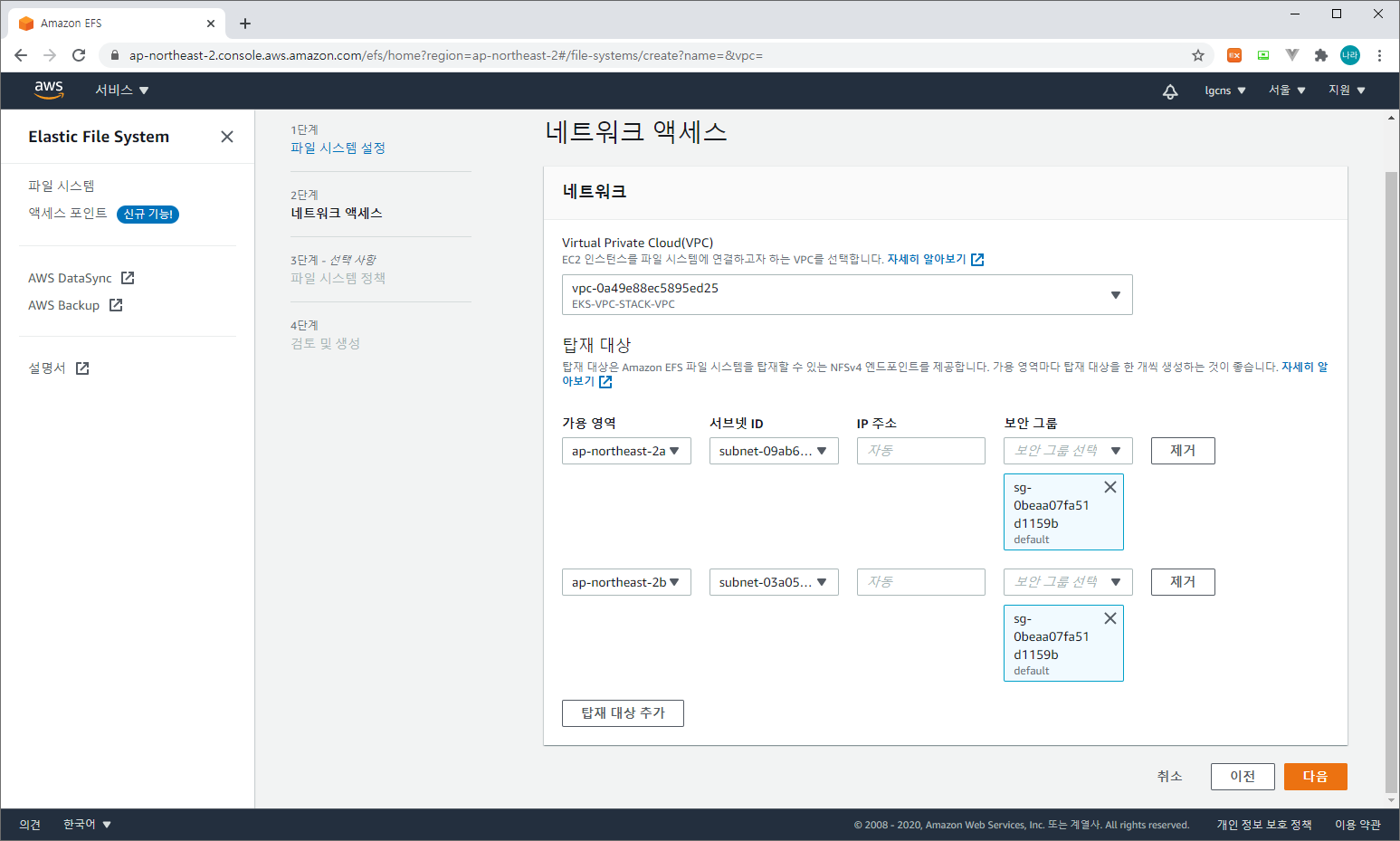
Task: Click the gray V extension icon
Action: (x=1292, y=55)
